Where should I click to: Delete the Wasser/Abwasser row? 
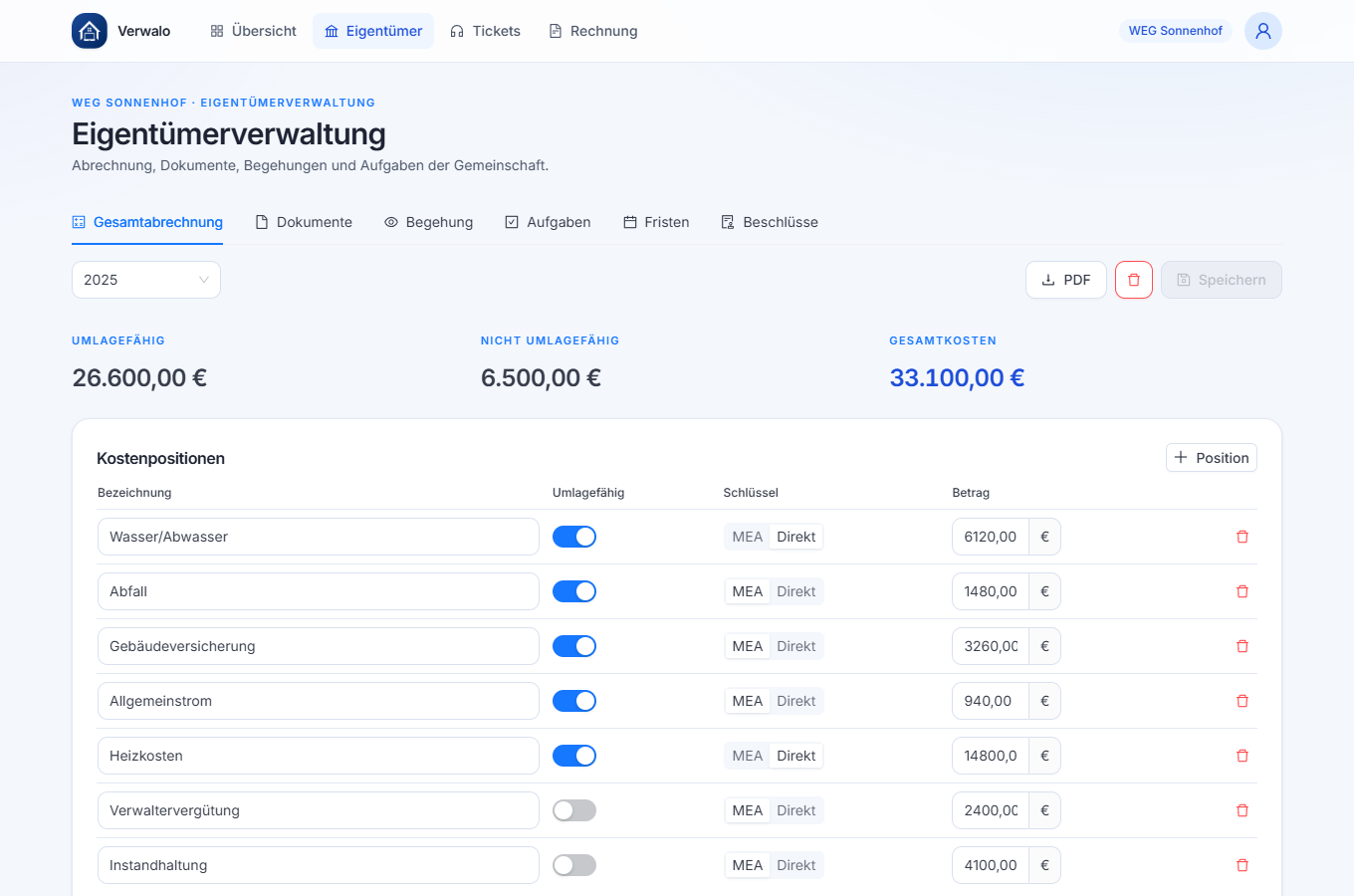pos(1242,537)
